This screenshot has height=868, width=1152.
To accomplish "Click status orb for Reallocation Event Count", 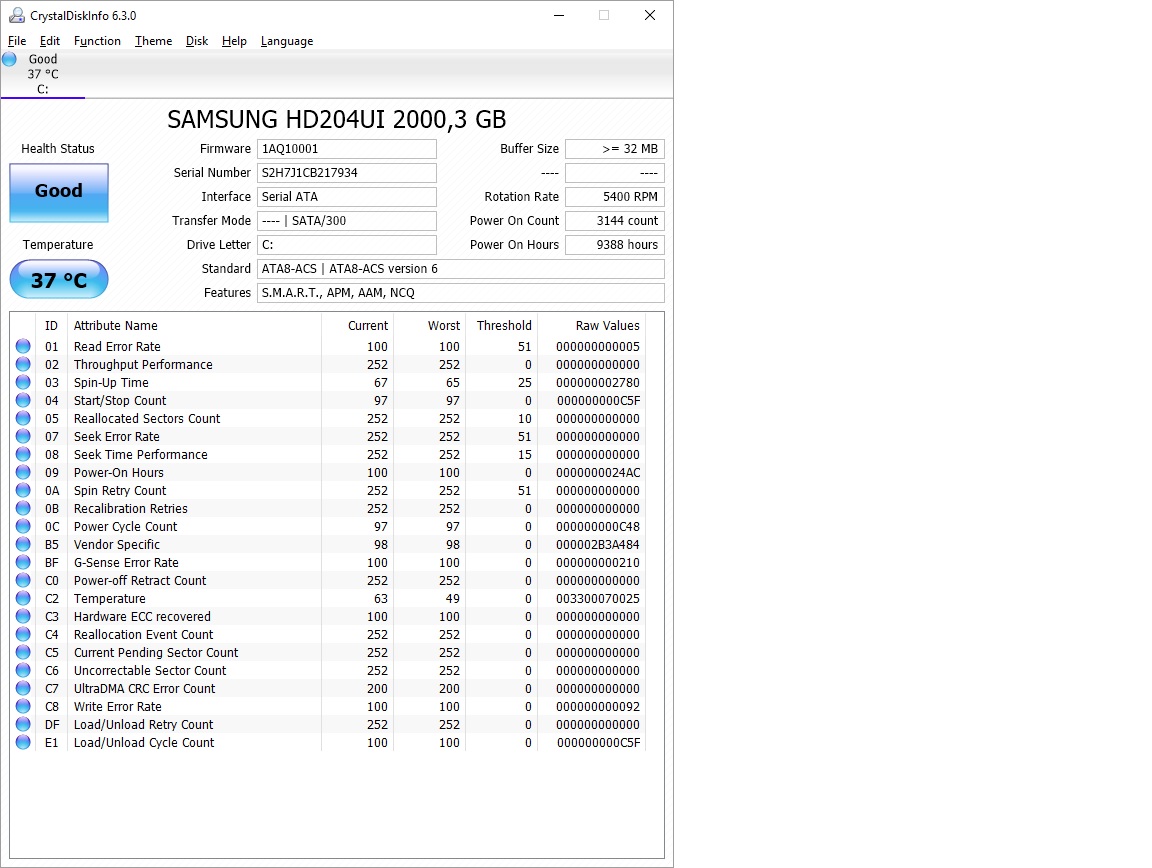I will pos(24,634).
